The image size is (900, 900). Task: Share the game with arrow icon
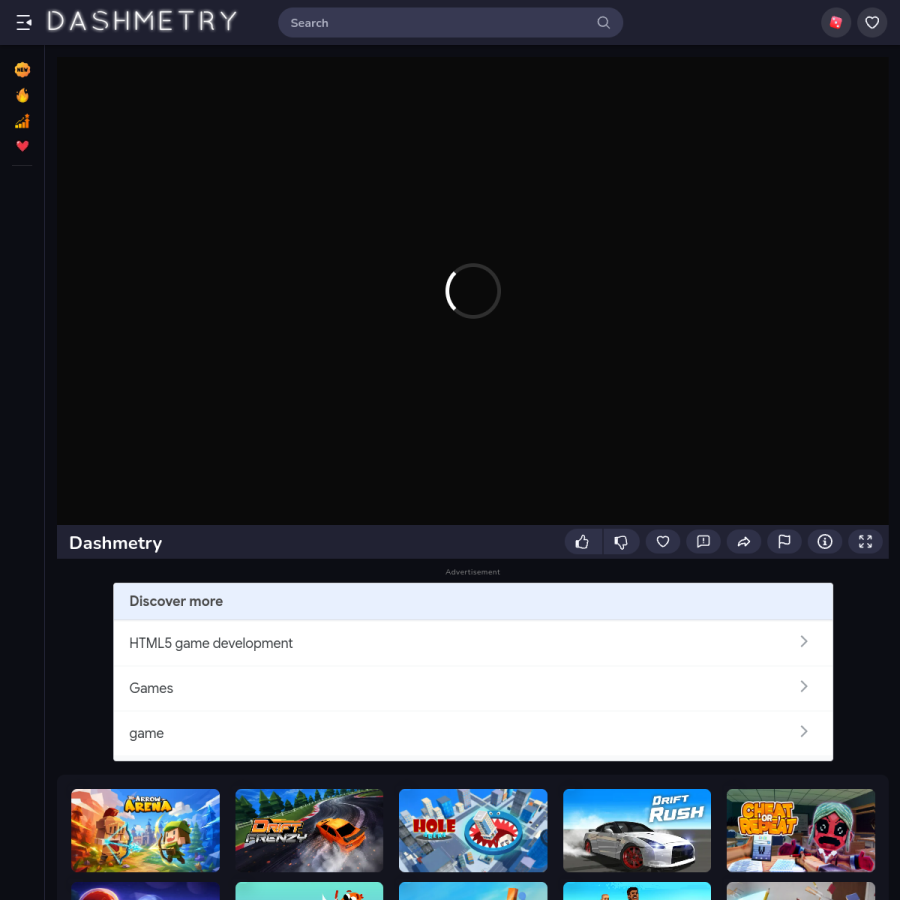[x=743, y=542]
